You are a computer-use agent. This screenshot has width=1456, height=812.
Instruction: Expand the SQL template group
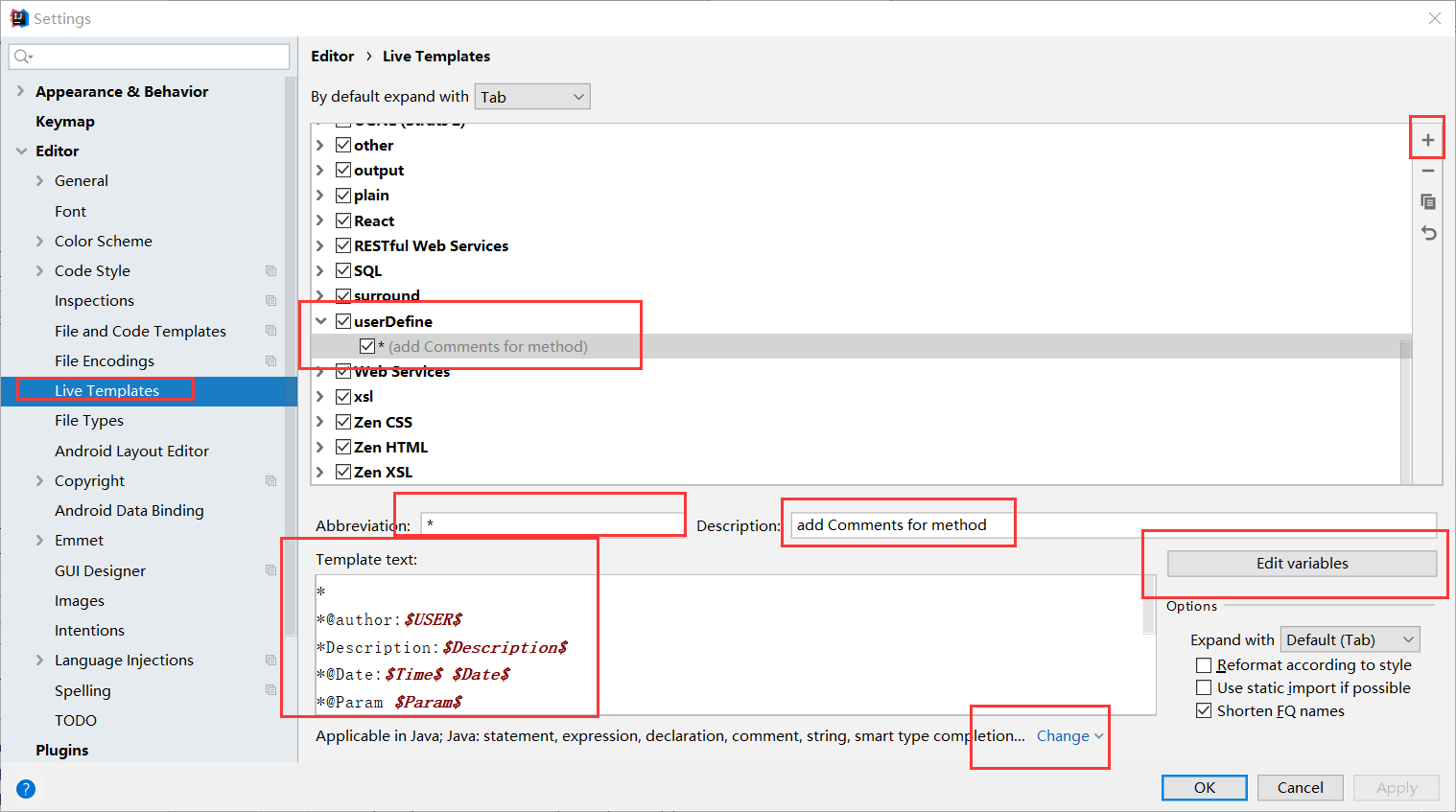pyautogui.click(x=321, y=270)
